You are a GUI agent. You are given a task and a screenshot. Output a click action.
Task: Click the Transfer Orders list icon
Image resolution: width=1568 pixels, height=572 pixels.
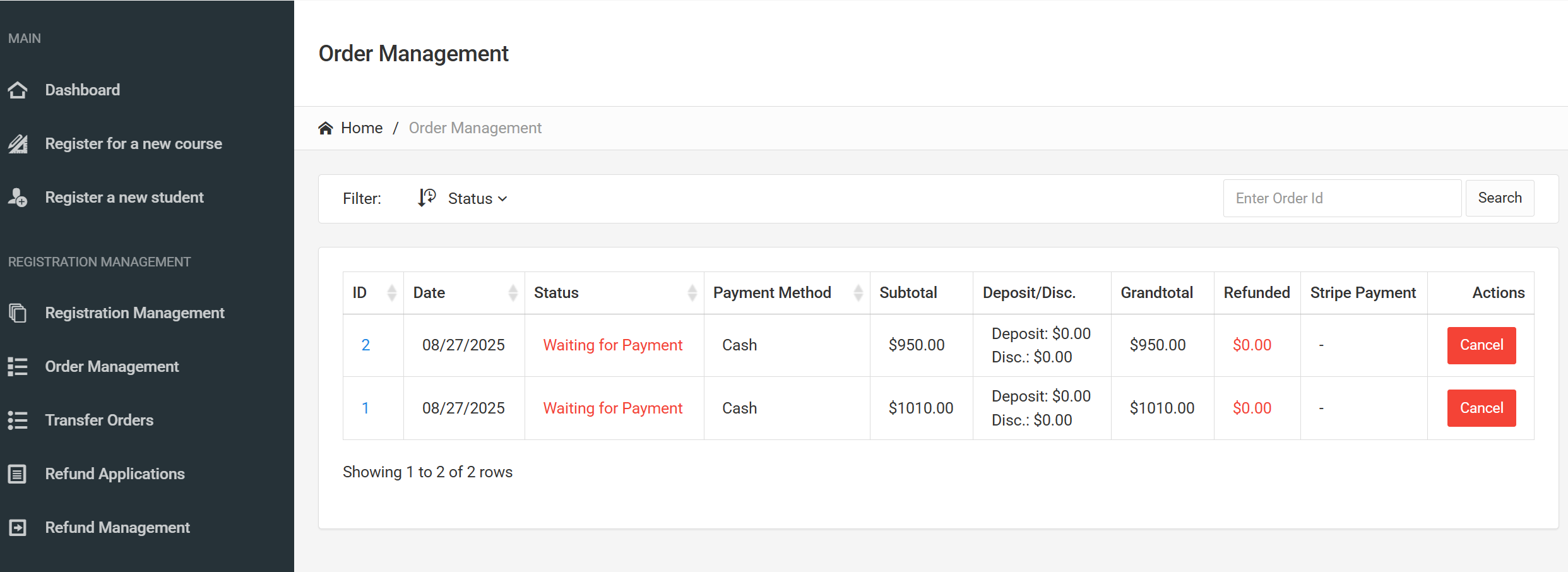(18, 420)
